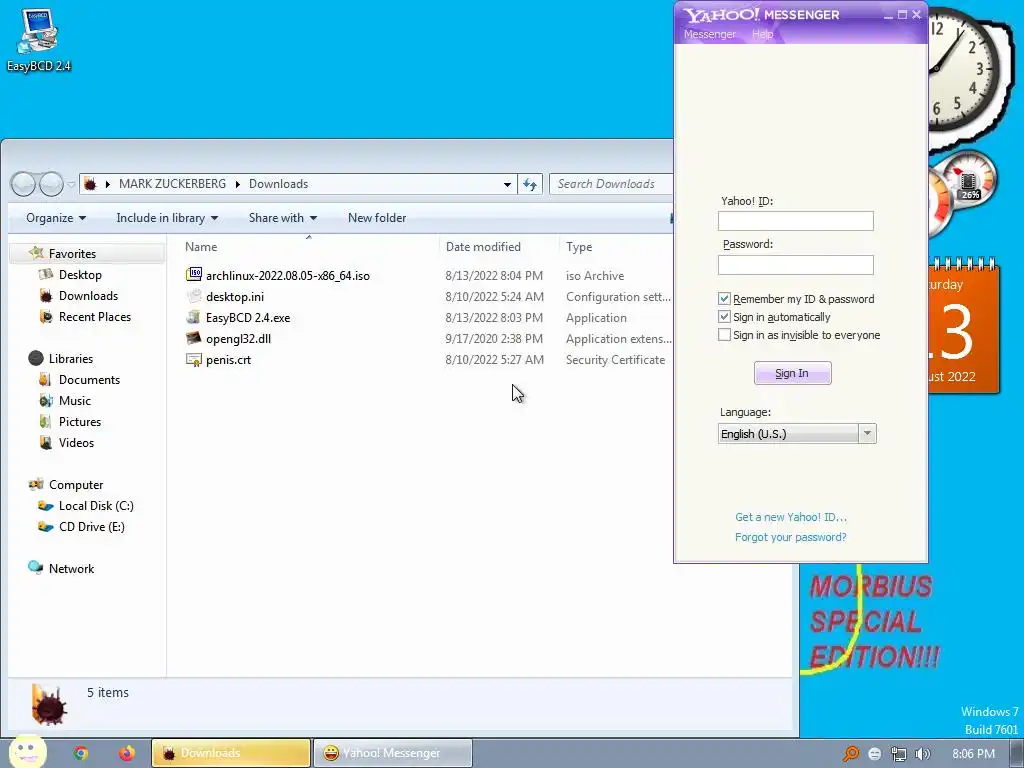Click the Libraries icon in the navigation pane
The height and width of the screenshot is (768, 1024).
(36, 358)
